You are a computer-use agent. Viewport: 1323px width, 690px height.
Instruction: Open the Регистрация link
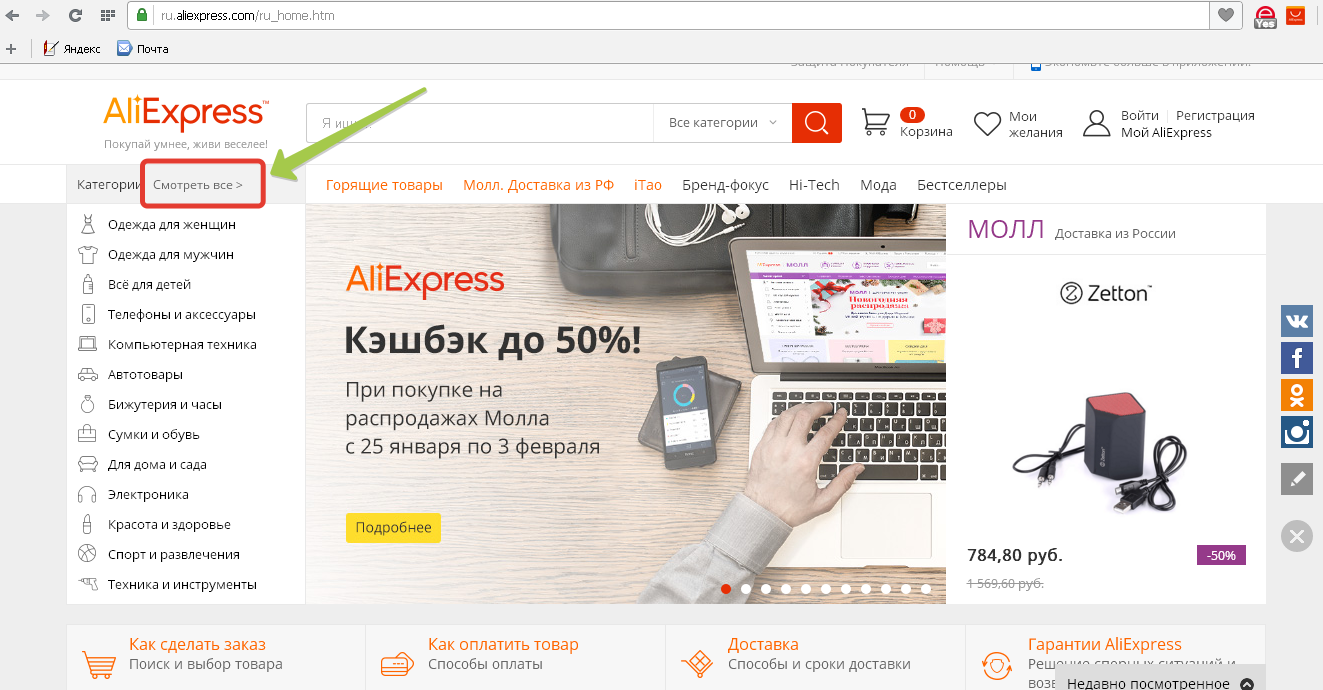tap(1215, 116)
